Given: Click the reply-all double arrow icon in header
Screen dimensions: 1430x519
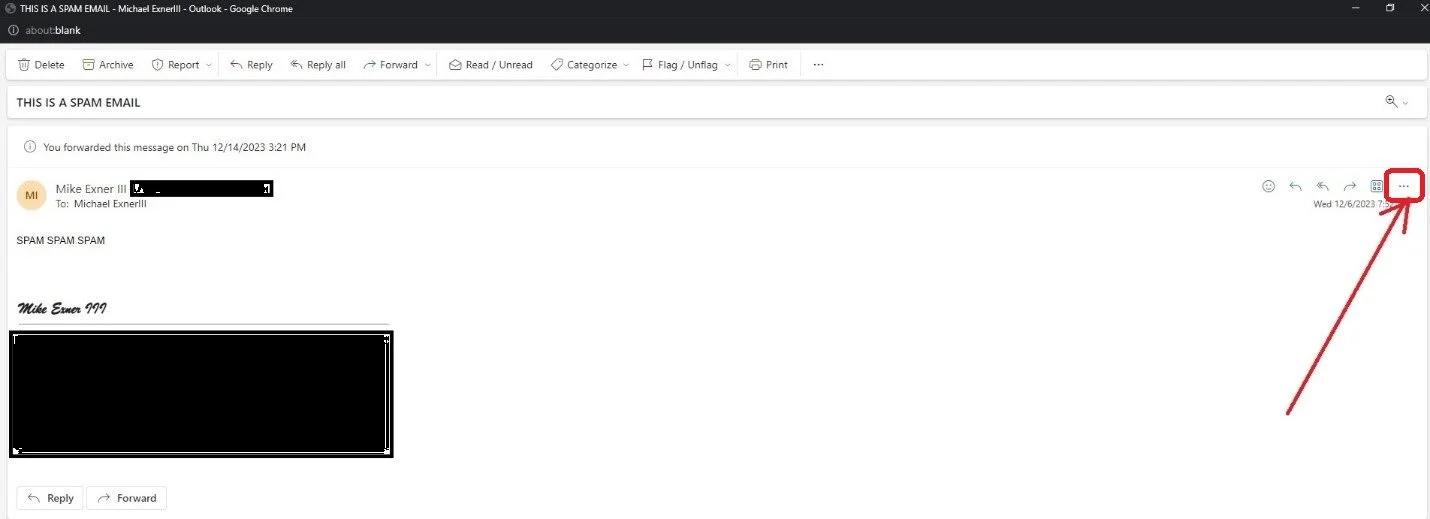Looking at the screenshot, I should 1322,186.
